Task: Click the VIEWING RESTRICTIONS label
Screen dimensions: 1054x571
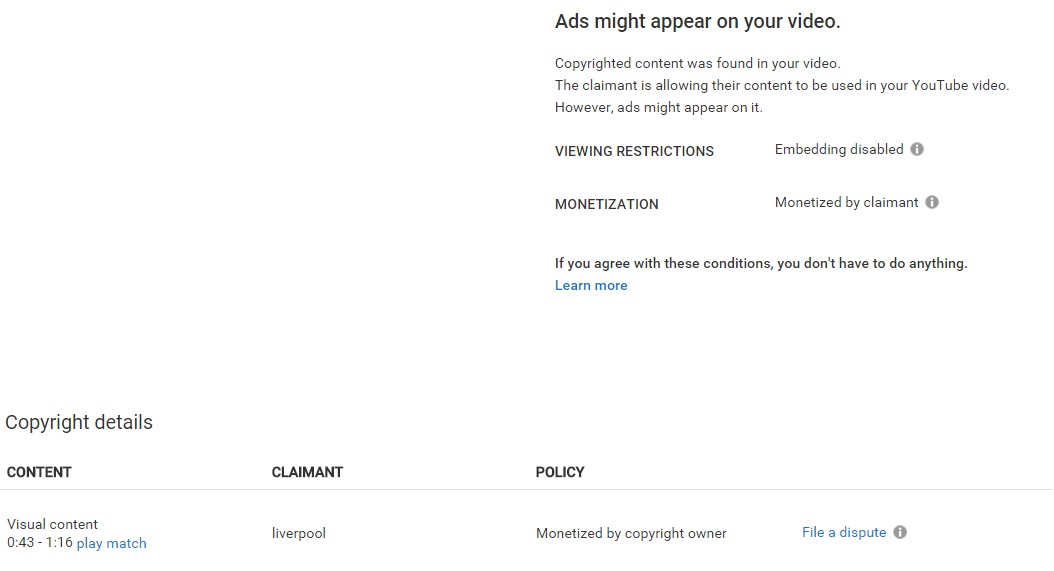Action: [634, 151]
